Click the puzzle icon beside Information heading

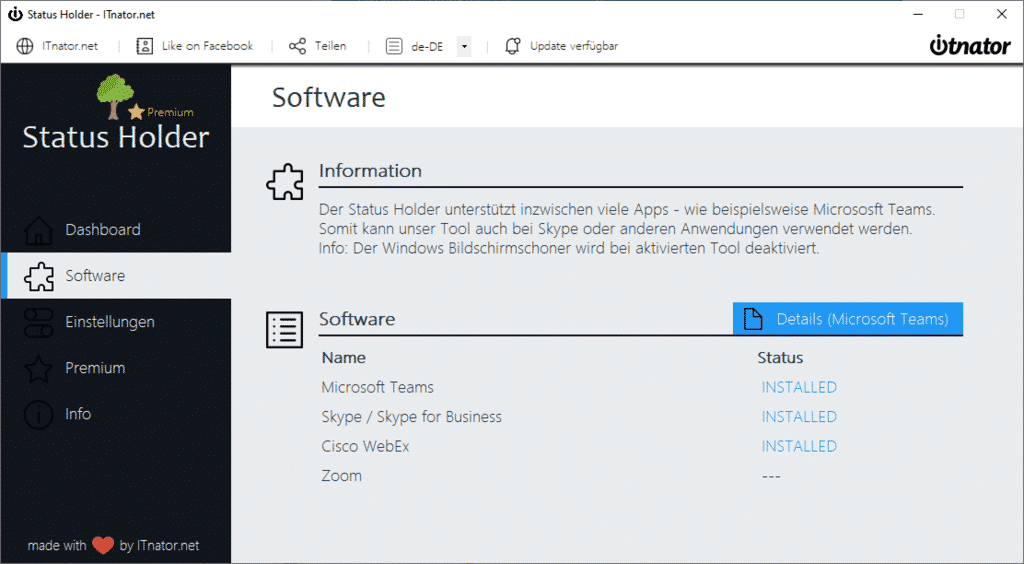tap(285, 181)
